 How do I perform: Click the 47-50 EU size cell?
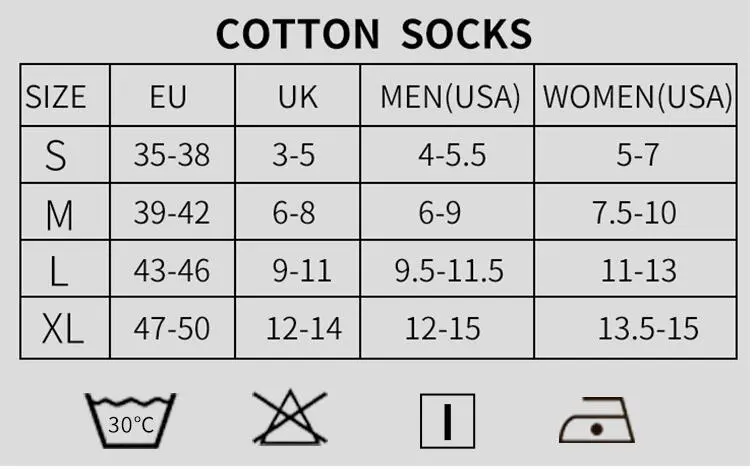(x=172, y=329)
